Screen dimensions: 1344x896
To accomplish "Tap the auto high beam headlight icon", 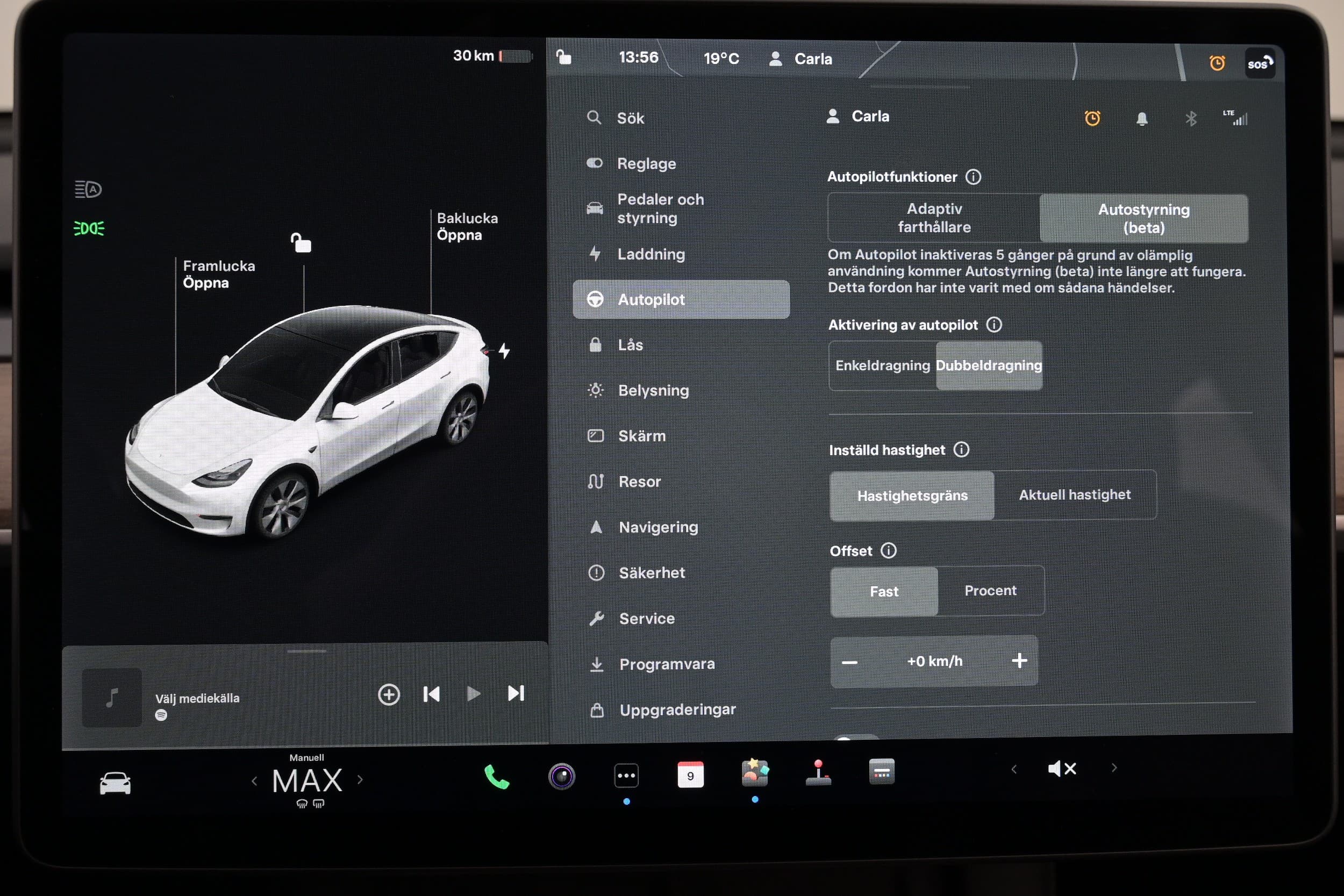I will coord(88,189).
